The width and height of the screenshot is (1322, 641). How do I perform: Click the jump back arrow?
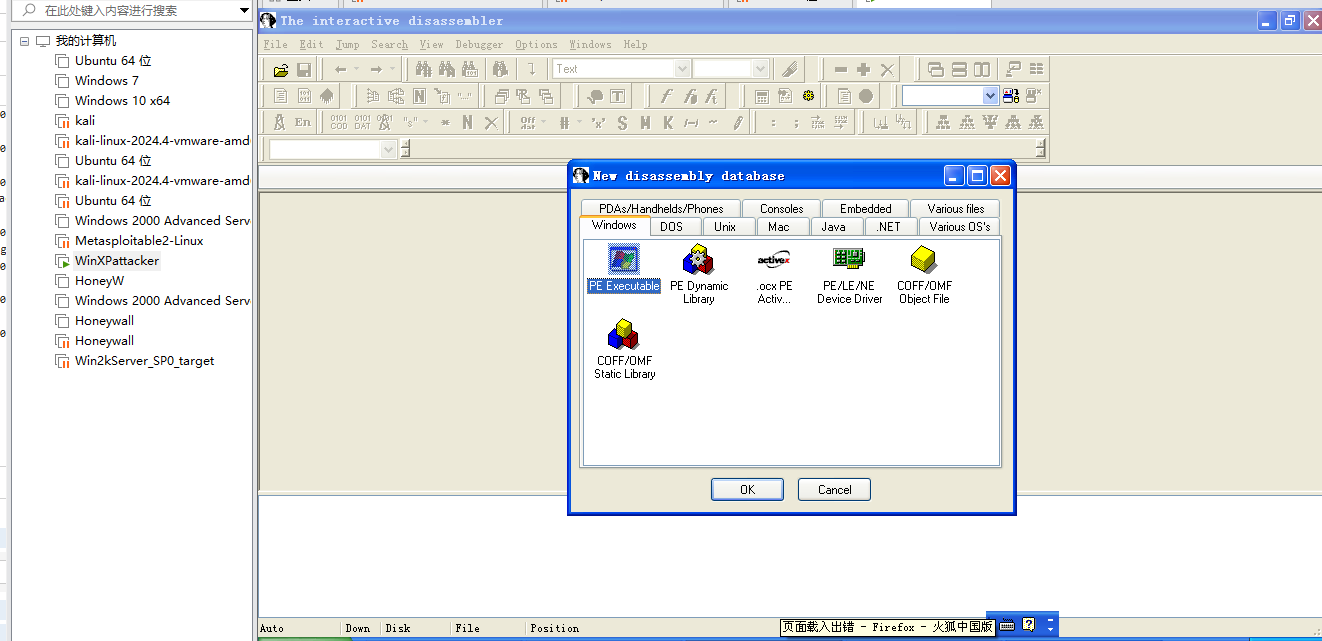pyautogui.click(x=340, y=69)
